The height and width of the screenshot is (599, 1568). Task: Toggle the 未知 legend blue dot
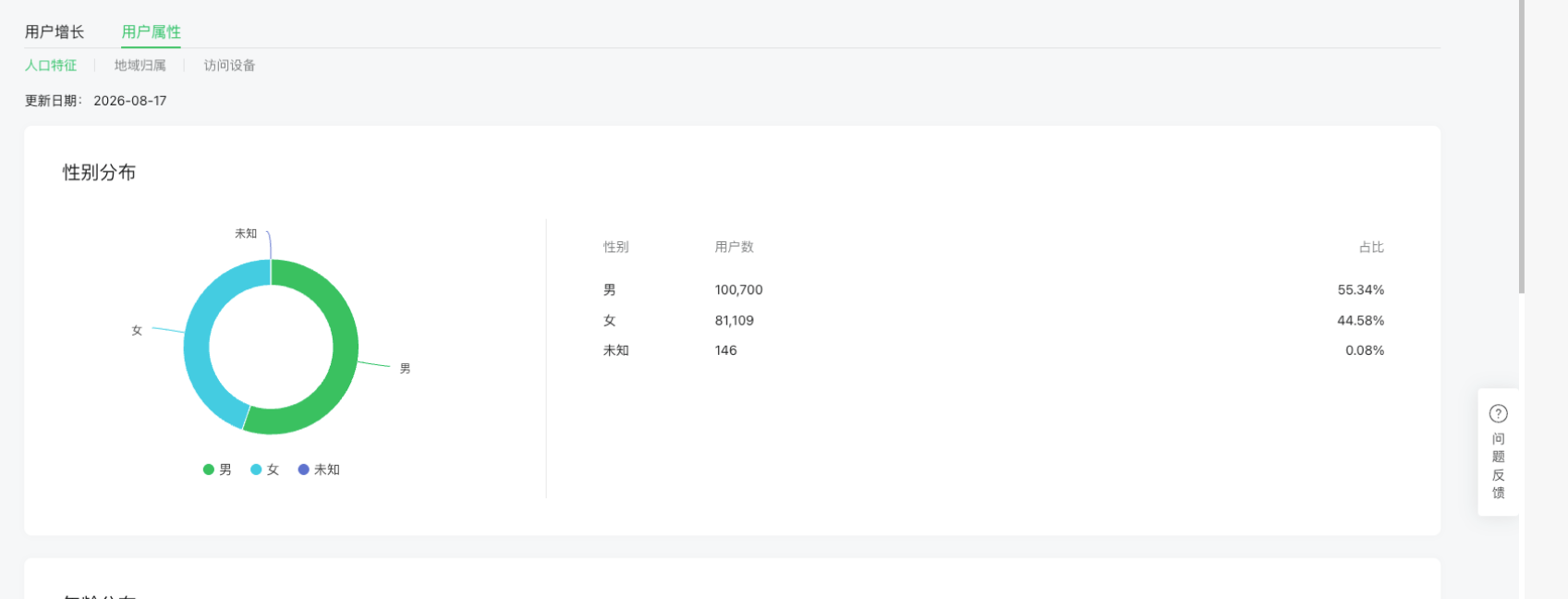303,470
